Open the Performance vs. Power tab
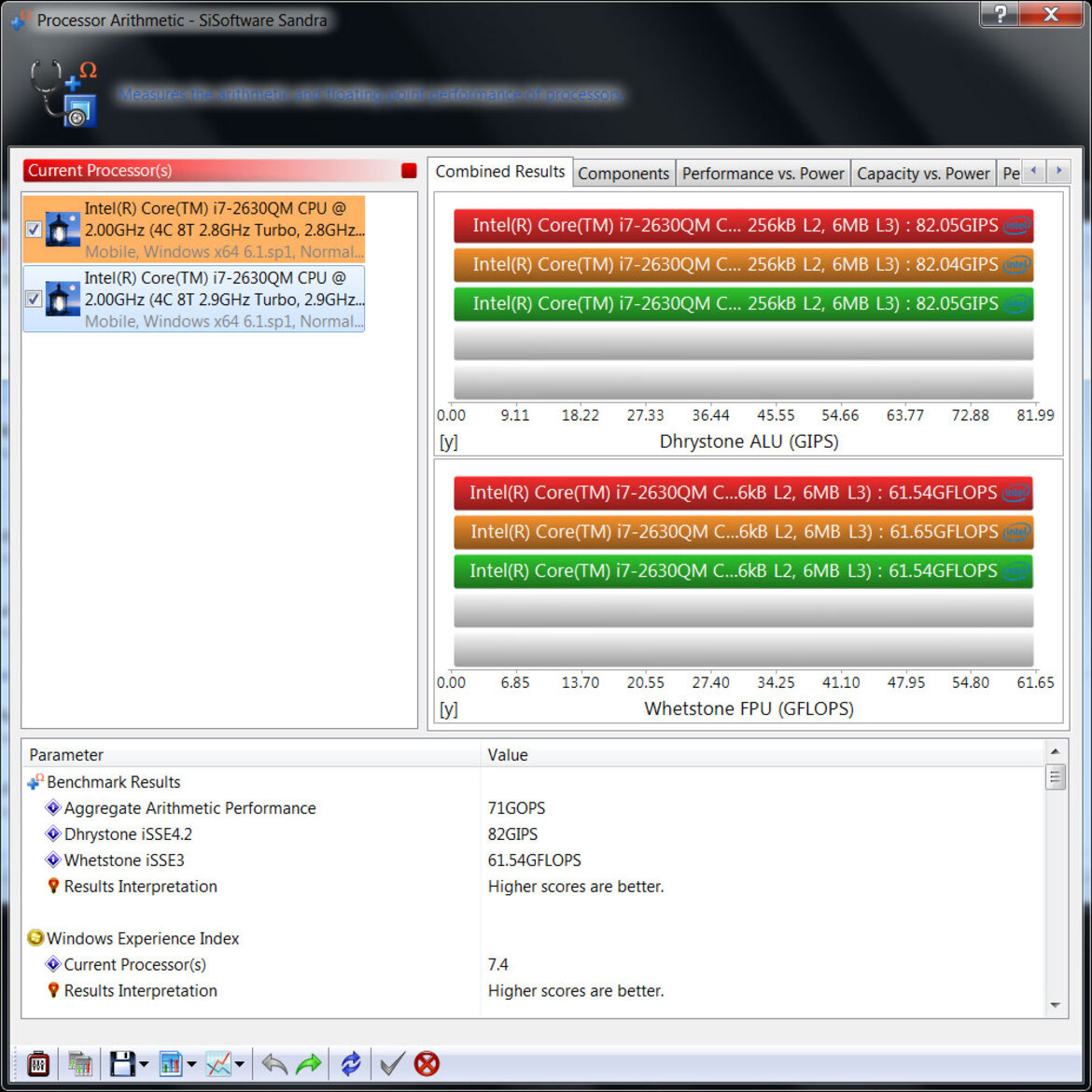 (763, 174)
